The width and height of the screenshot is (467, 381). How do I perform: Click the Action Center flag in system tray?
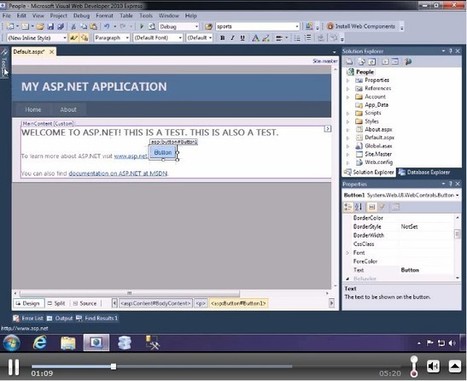tap(430, 343)
